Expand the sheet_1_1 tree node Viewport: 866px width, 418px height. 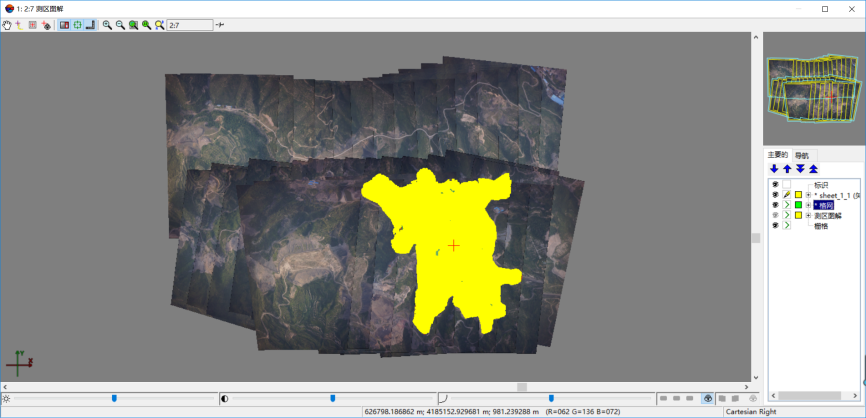808,195
